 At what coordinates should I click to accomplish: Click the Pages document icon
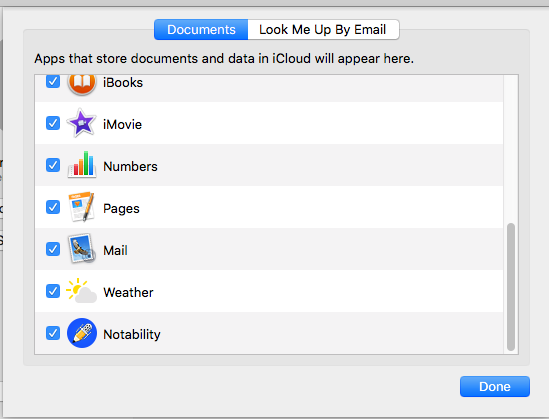(82, 207)
